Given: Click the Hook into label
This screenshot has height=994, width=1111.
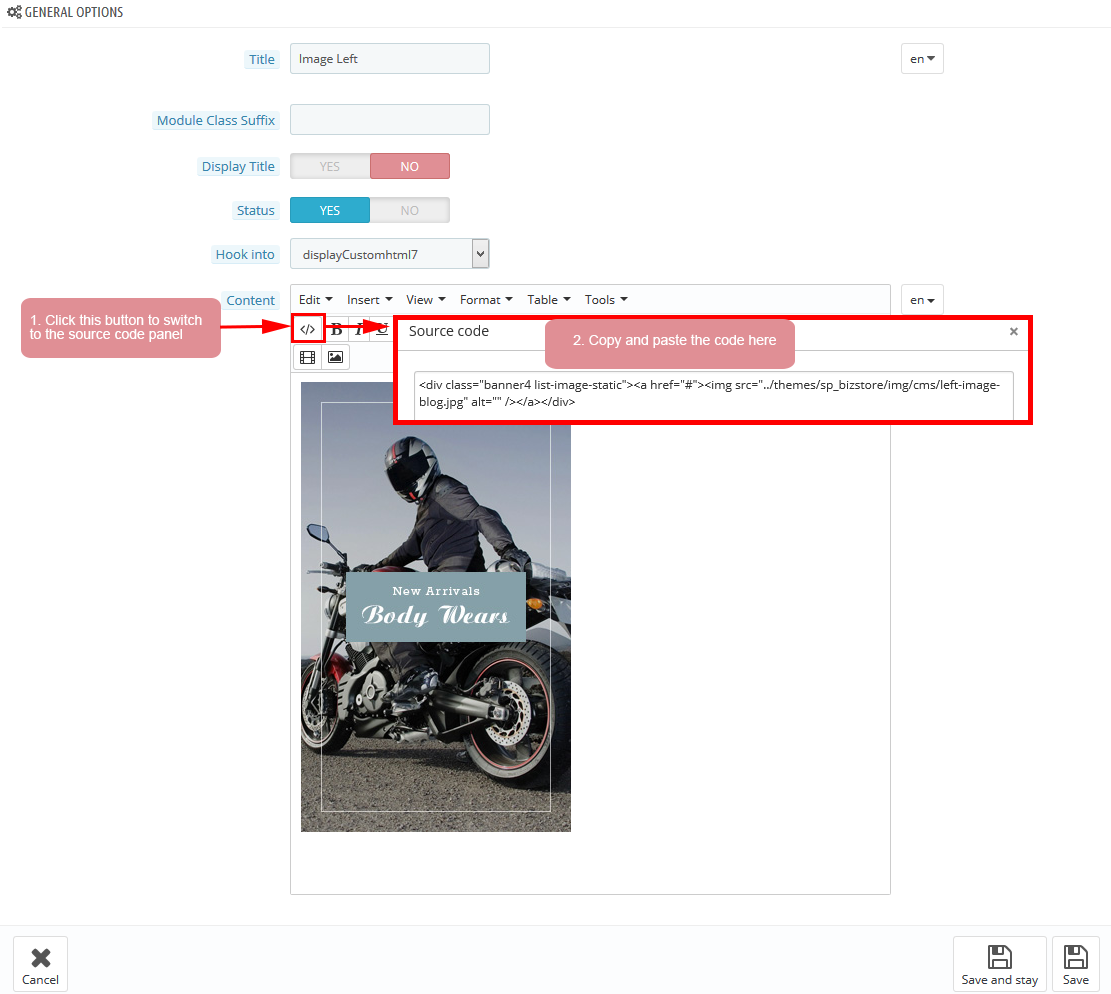Looking at the screenshot, I should coord(244,254).
